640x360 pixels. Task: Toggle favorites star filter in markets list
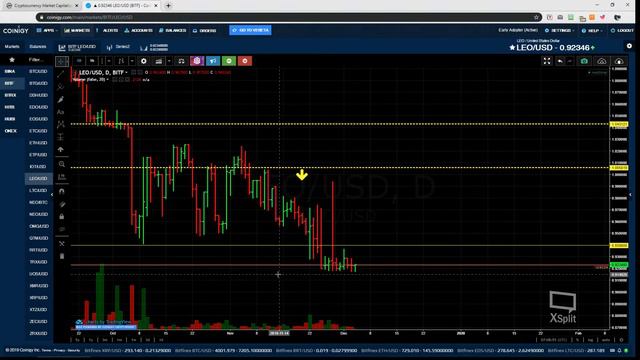click(12, 60)
